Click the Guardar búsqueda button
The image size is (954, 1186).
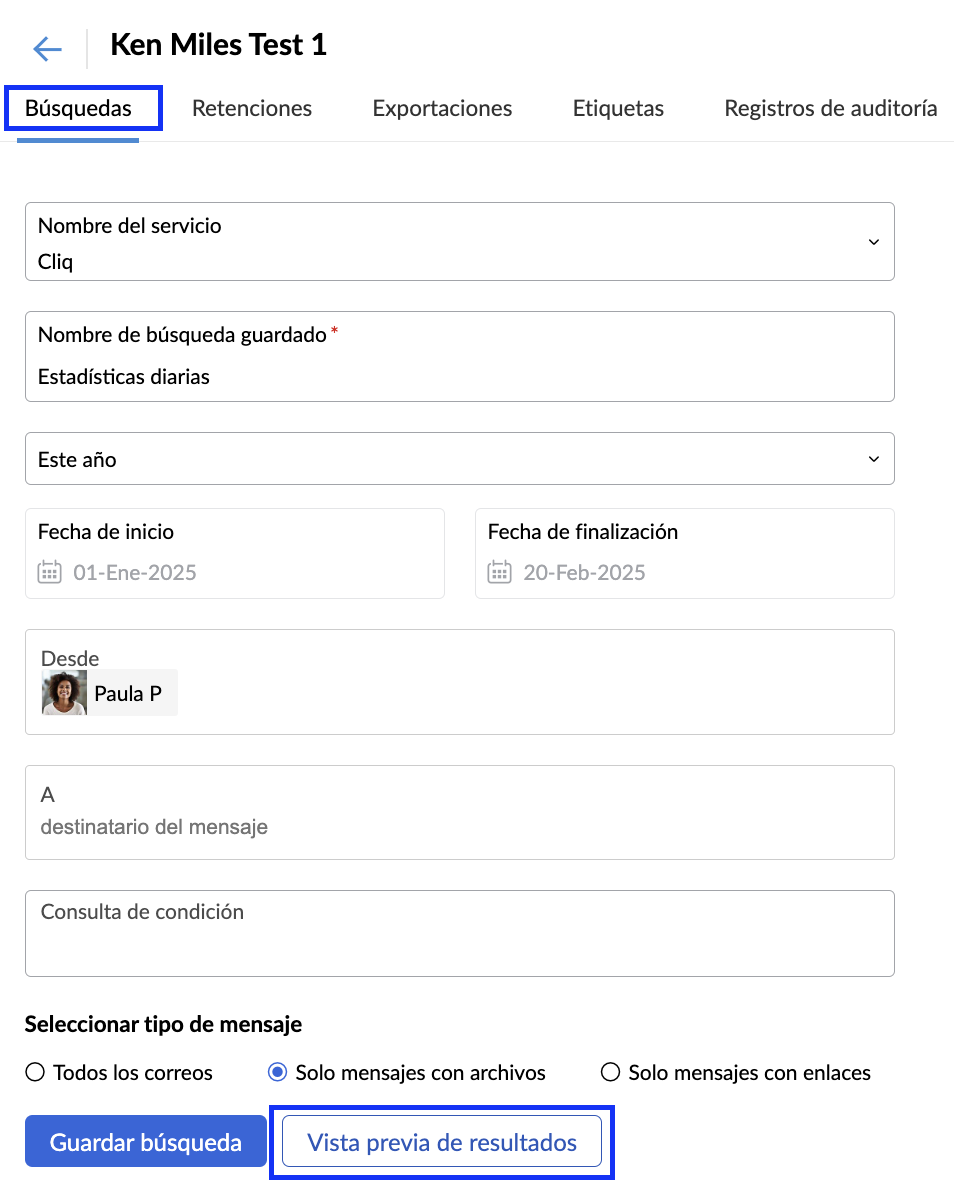tap(146, 1141)
